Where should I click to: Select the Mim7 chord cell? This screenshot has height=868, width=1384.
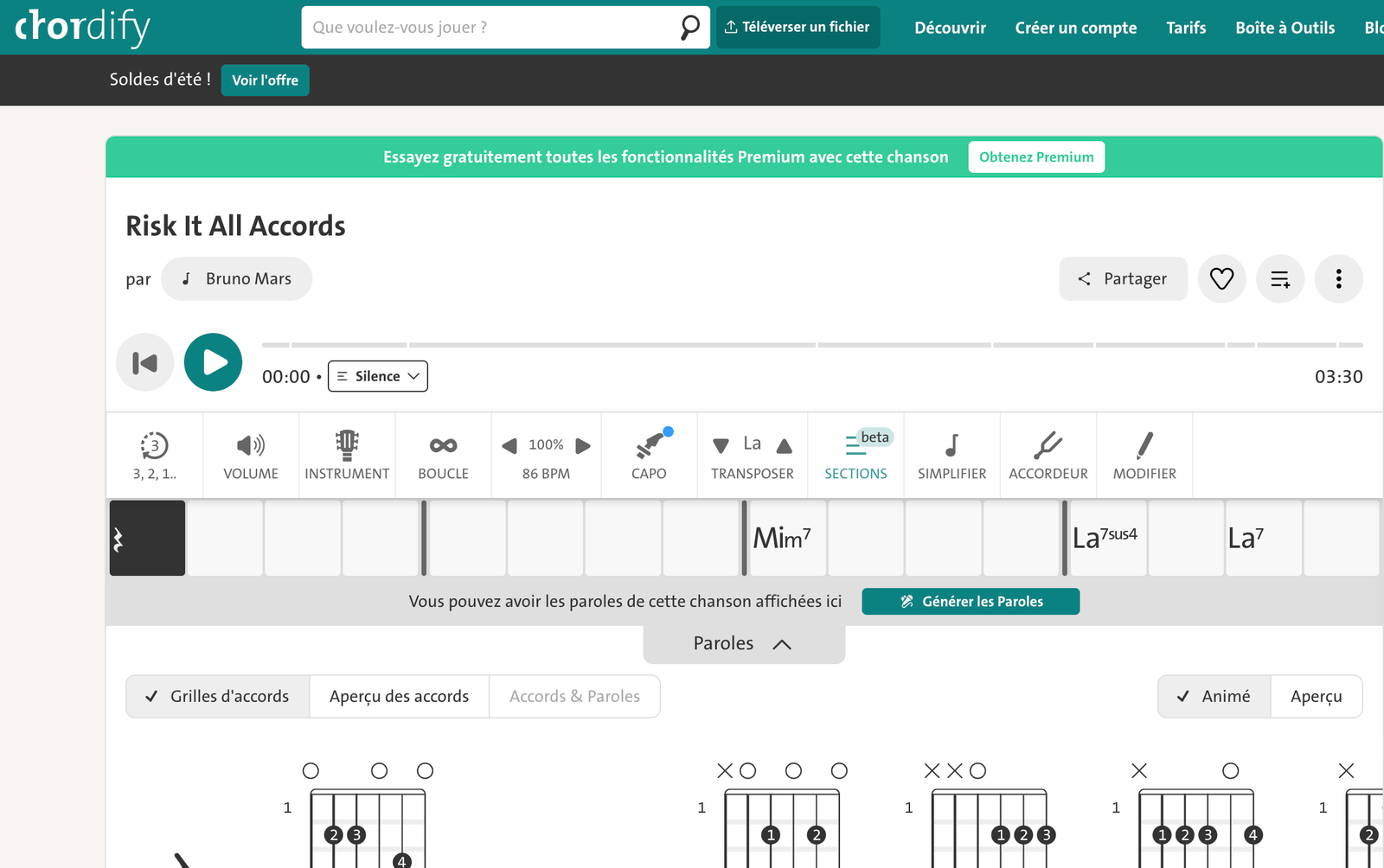(787, 538)
